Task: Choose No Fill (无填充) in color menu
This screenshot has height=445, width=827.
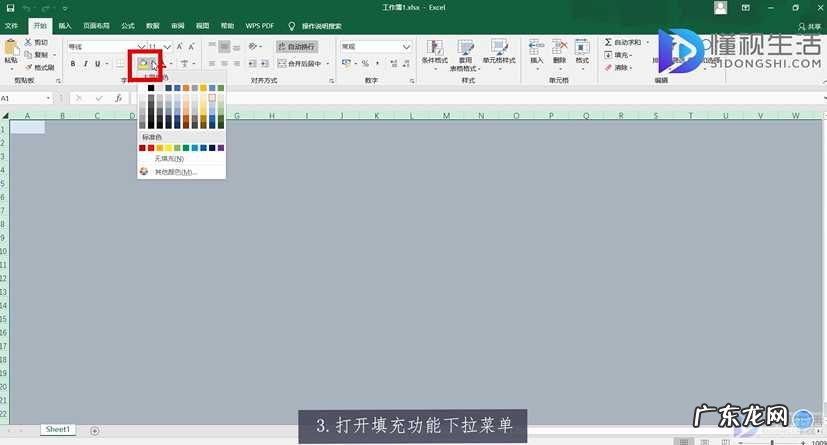Action: [181, 159]
